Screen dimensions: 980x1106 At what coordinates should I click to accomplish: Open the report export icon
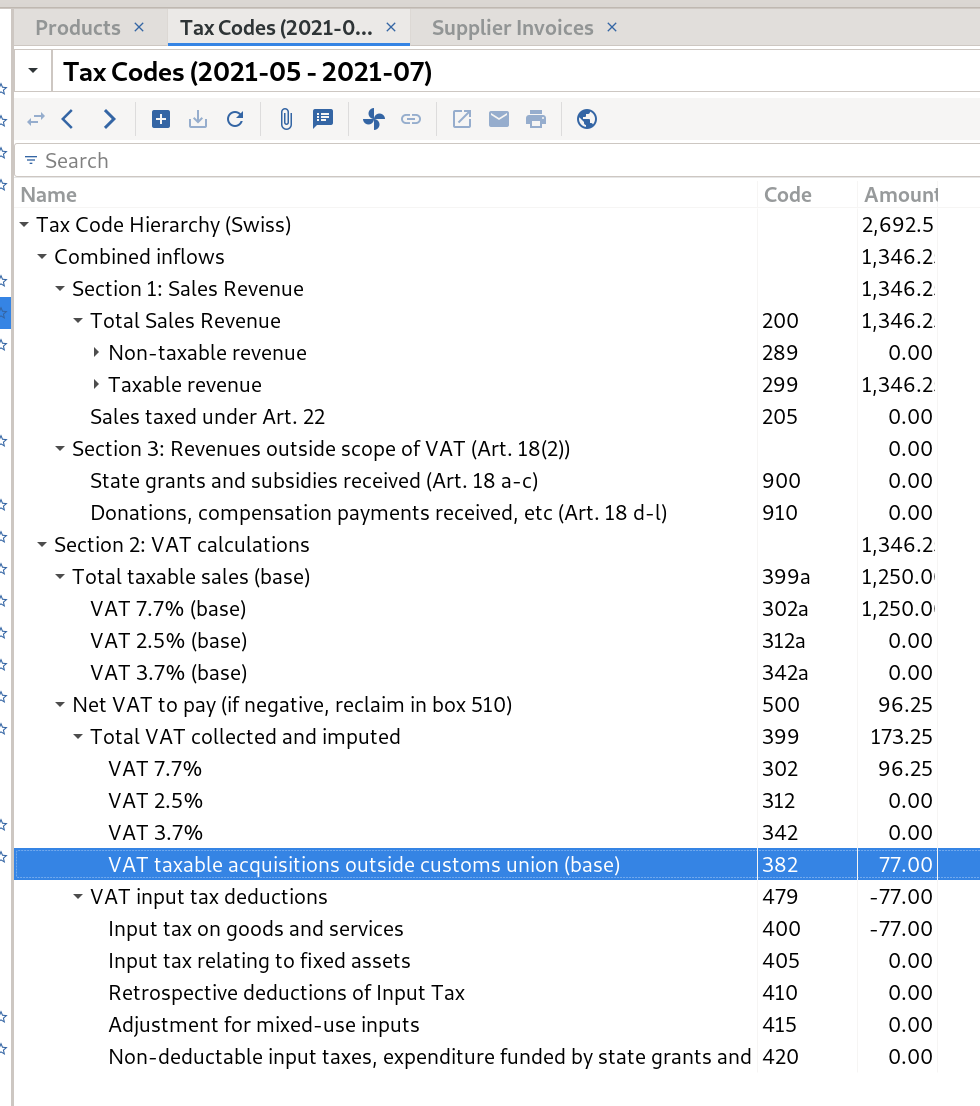(x=462, y=119)
